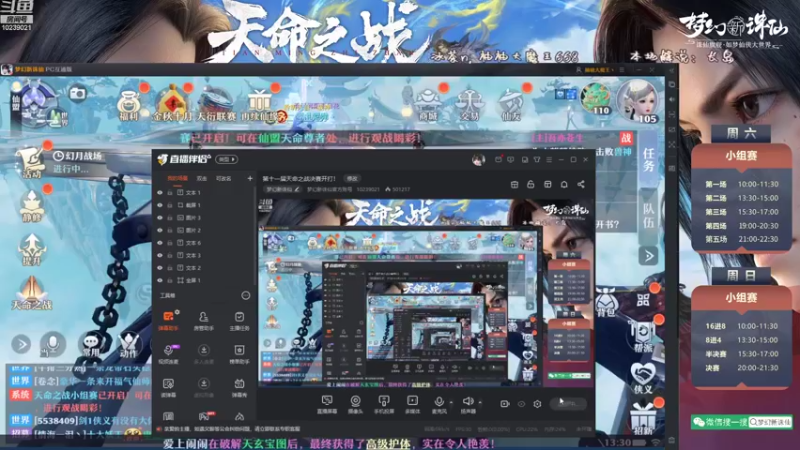The image size is (800, 450).
Task: Open the streamer avatar profile
Action: coord(478,160)
